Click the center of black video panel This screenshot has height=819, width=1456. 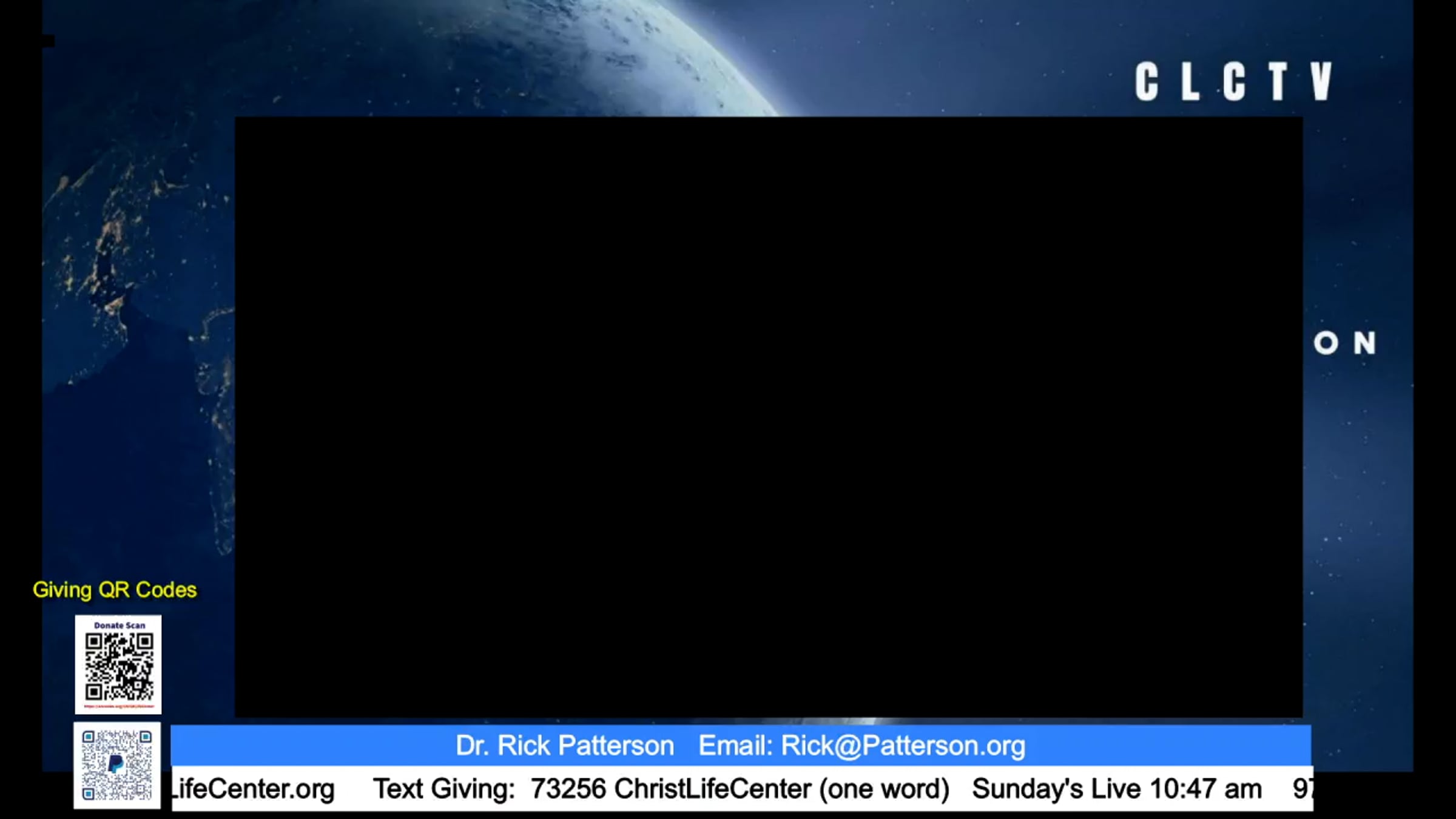click(x=769, y=417)
